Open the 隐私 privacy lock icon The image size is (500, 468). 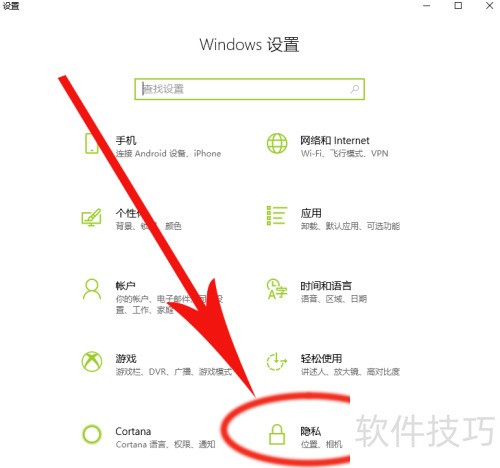[277, 434]
